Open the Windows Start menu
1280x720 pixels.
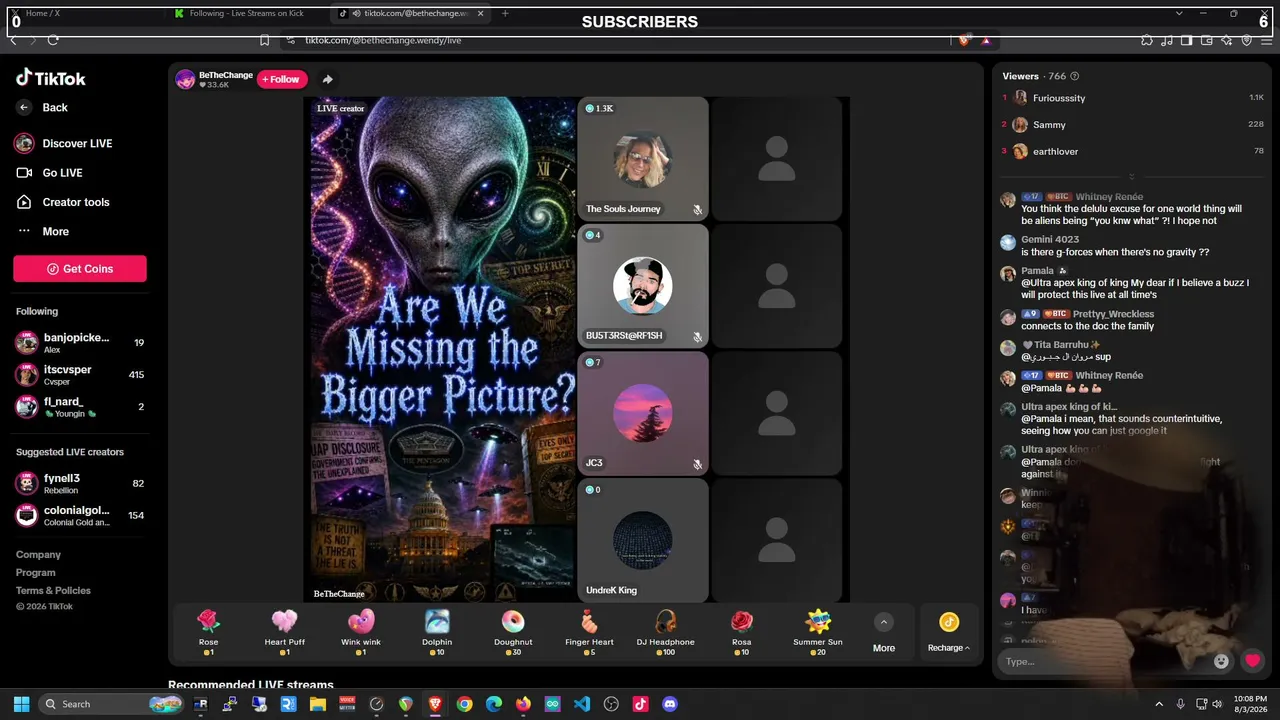[x=21, y=704]
